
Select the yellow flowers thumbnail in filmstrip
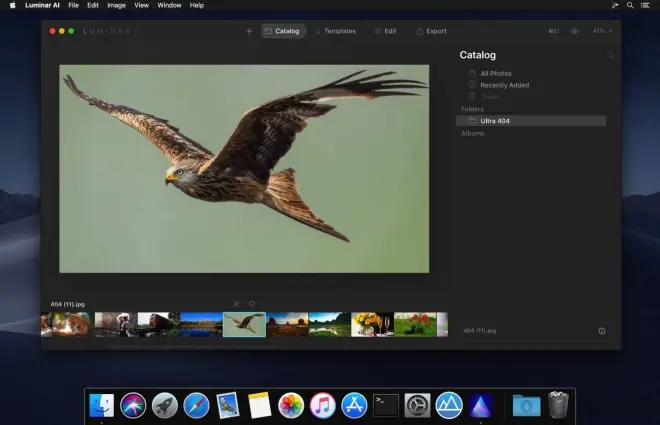tap(371, 324)
